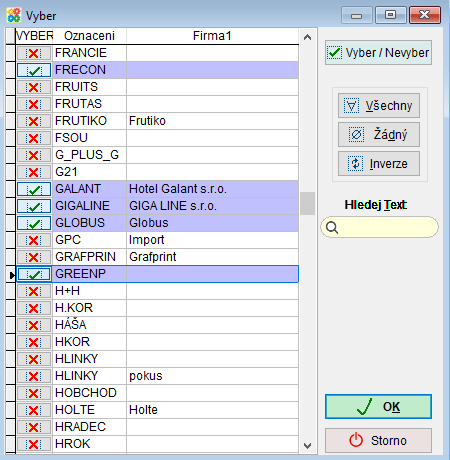Click the Firma1 column header
This screenshot has width=450, height=460.
[212, 36]
